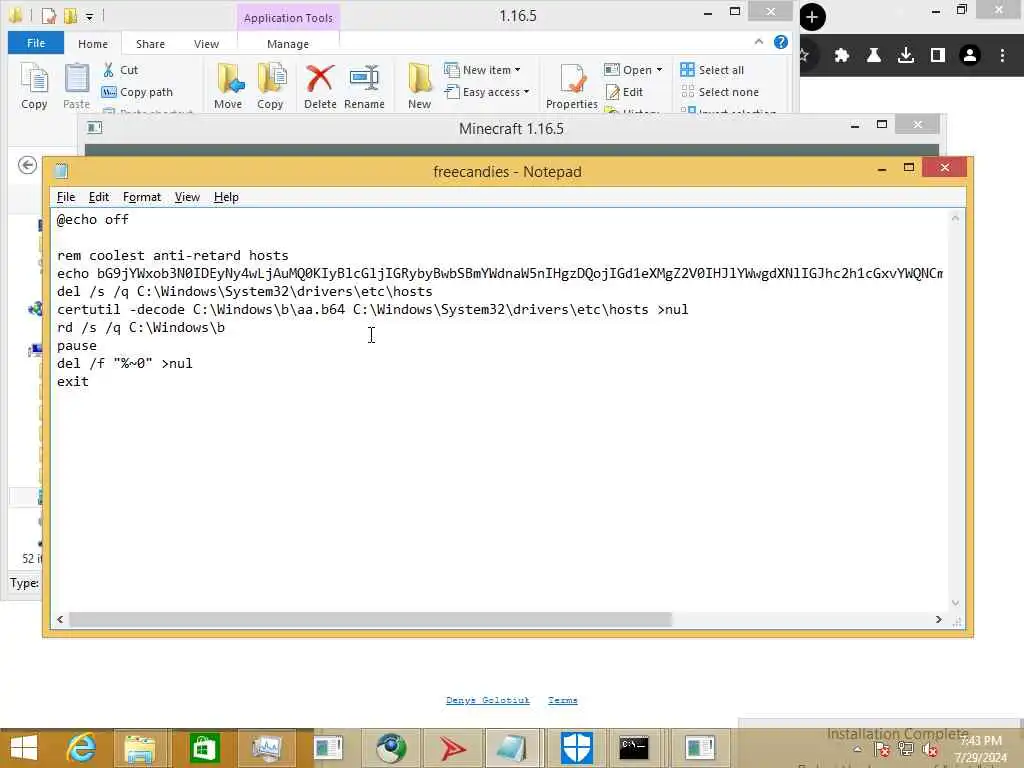Click the taskbar clock showing 7:43 PM
Viewport: 1024px width, 768px height.
coord(981,748)
